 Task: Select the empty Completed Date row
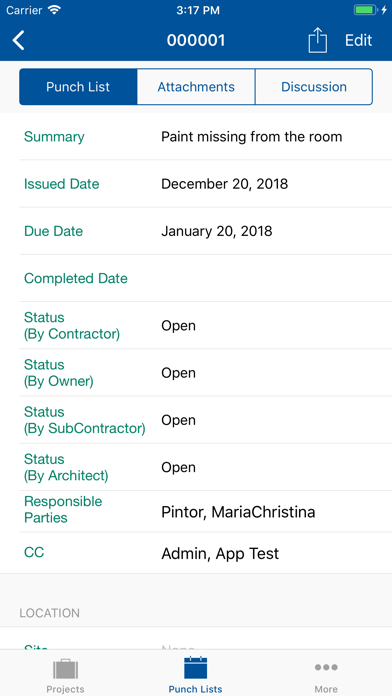pos(206,278)
